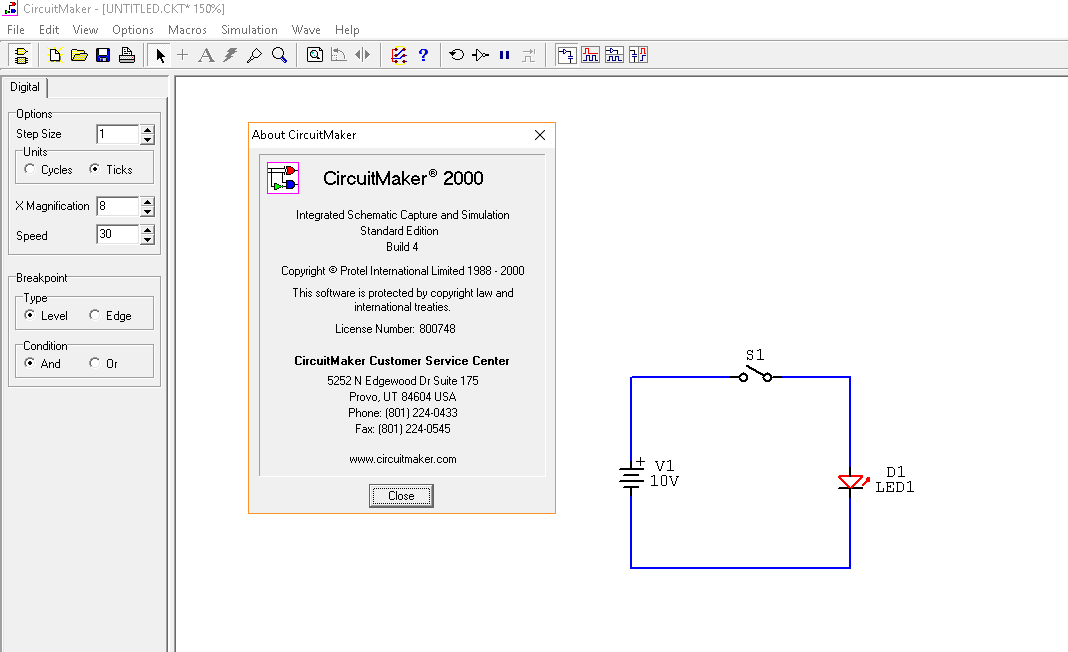Decrease Speed with down arrow
Screen dimensions: 1068x652
tap(147, 239)
